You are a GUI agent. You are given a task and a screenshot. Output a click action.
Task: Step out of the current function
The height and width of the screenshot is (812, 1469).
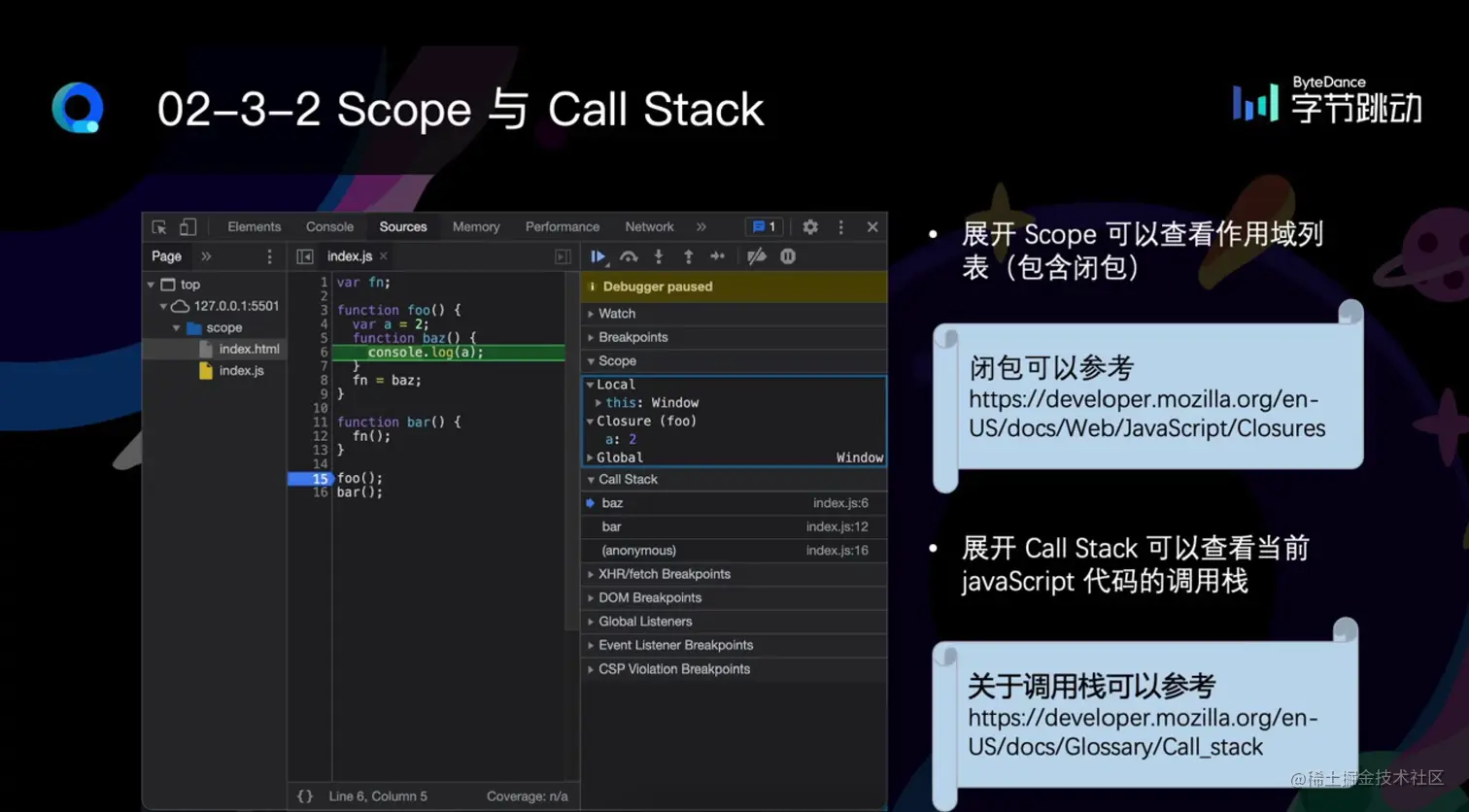coord(688,256)
